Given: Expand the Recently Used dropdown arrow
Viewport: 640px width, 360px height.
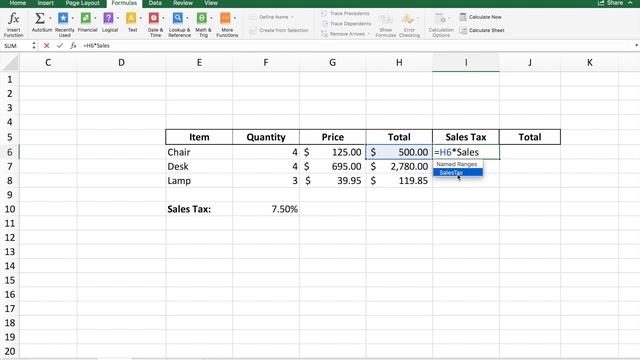Looking at the screenshot, I should pos(73,18).
